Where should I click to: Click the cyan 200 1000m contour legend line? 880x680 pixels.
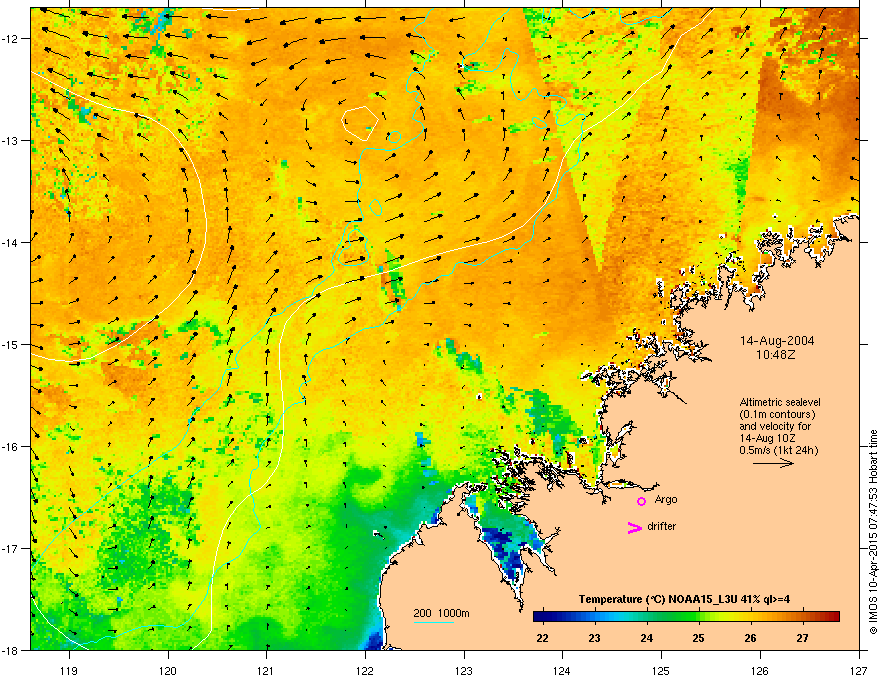point(433,622)
